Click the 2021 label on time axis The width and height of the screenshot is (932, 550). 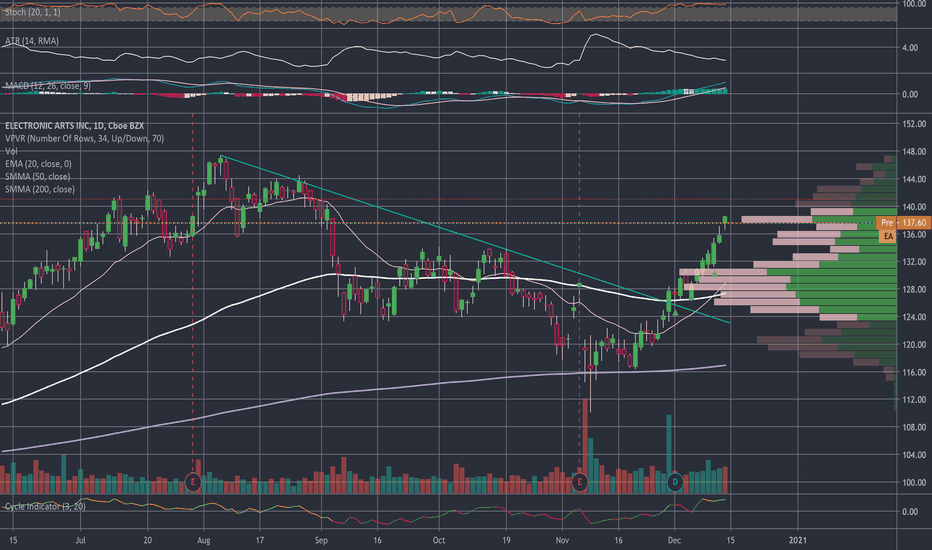[x=798, y=540]
